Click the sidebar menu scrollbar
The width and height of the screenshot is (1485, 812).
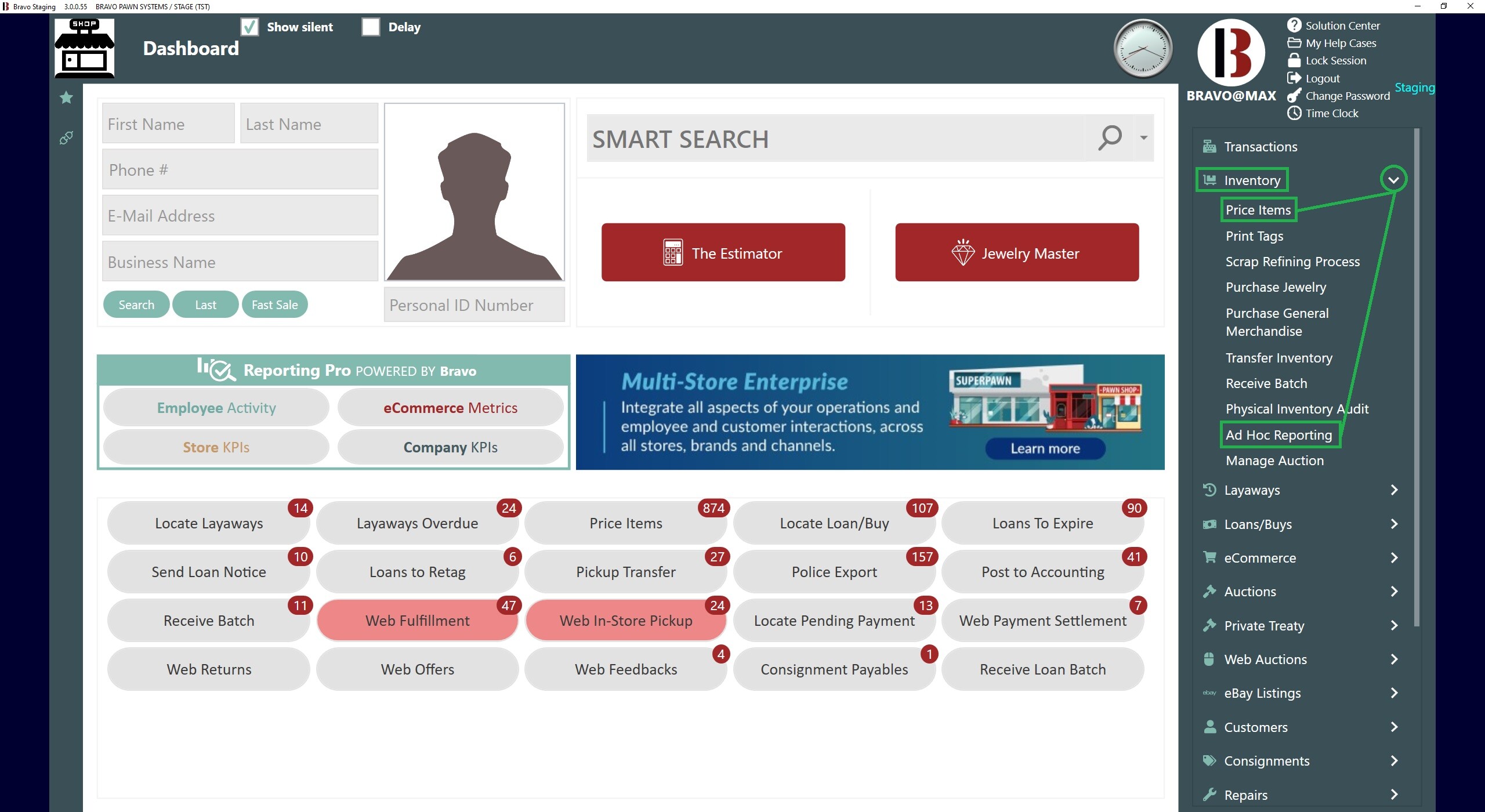point(1416,377)
